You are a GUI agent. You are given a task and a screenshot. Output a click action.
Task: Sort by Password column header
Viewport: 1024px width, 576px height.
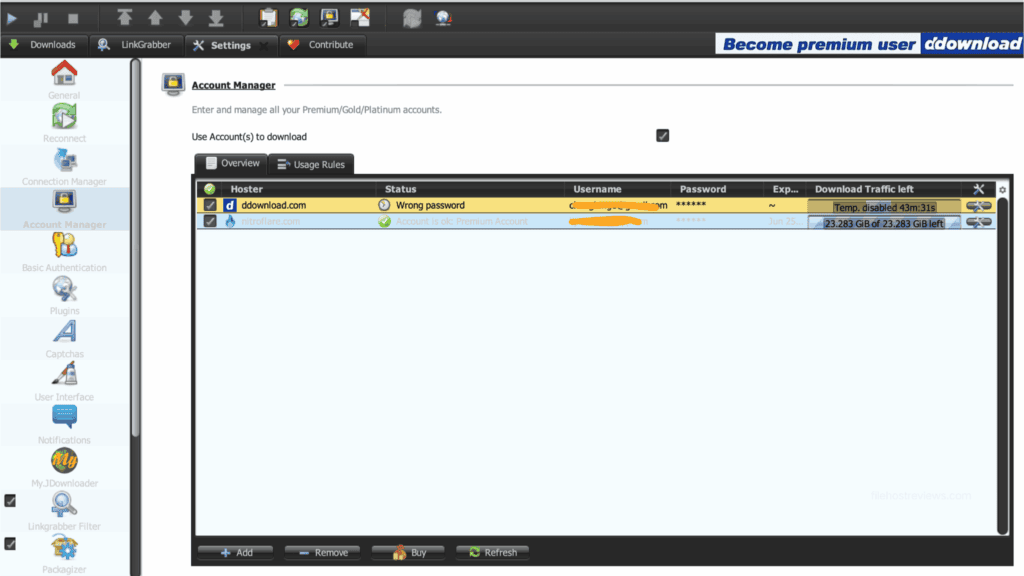[717, 189]
